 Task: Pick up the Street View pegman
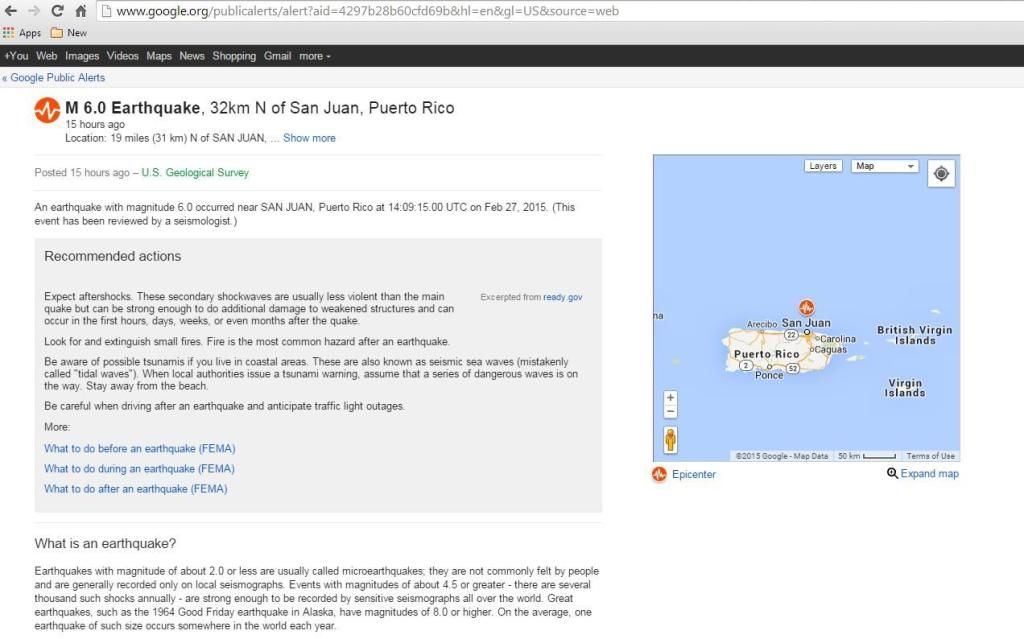[670, 439]
